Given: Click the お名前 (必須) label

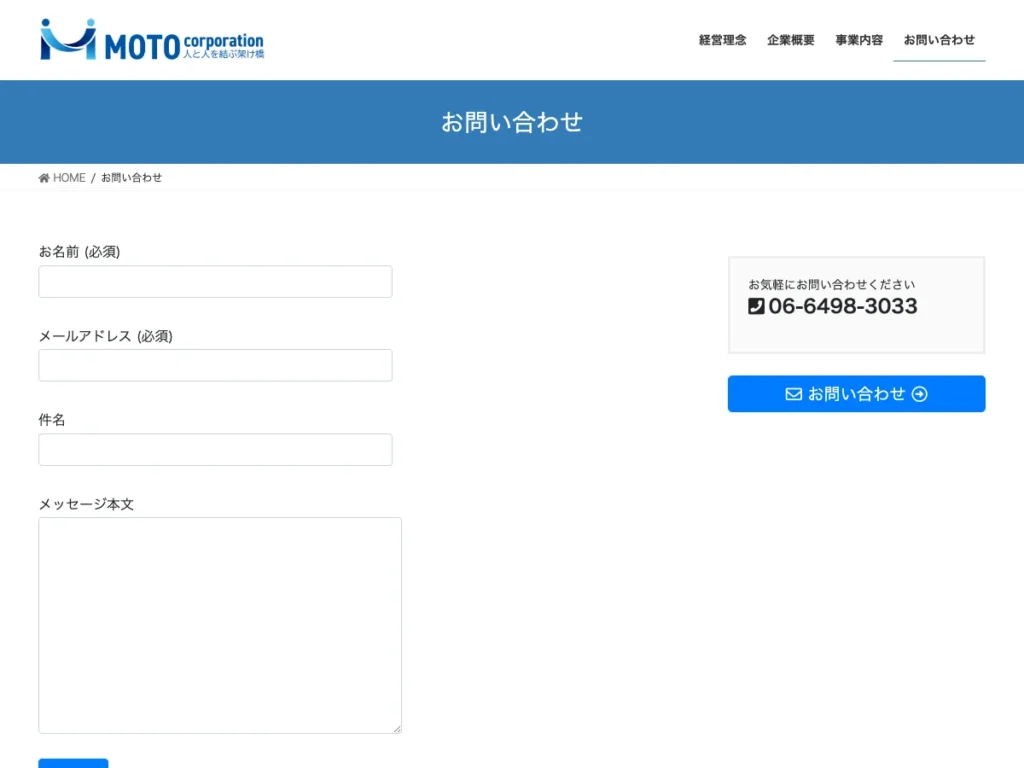Looking at the screenshot, I should coord(79,251).
